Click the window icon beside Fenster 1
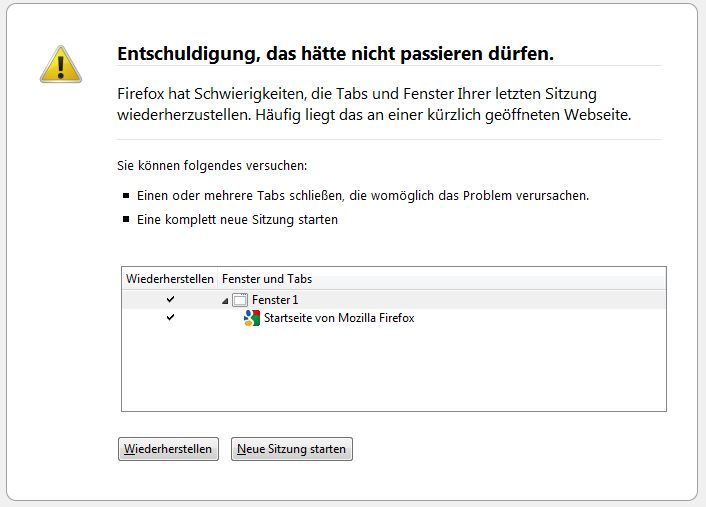 tap(240, 300)
